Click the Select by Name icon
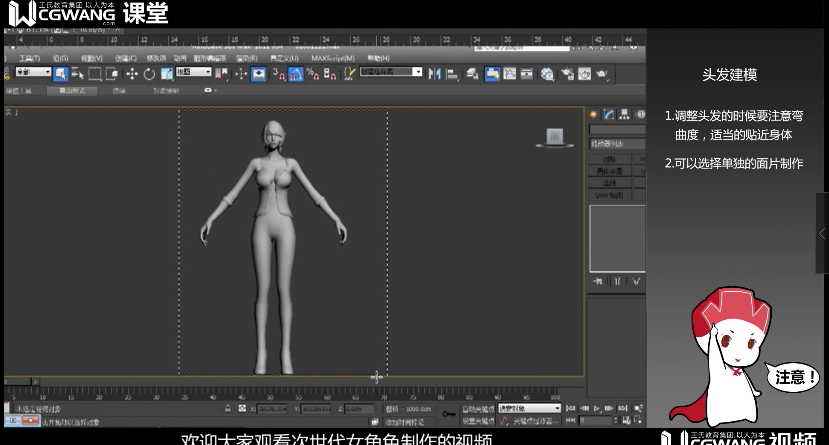The height and width of the screenshot is (445, 829). click(77, 74)
